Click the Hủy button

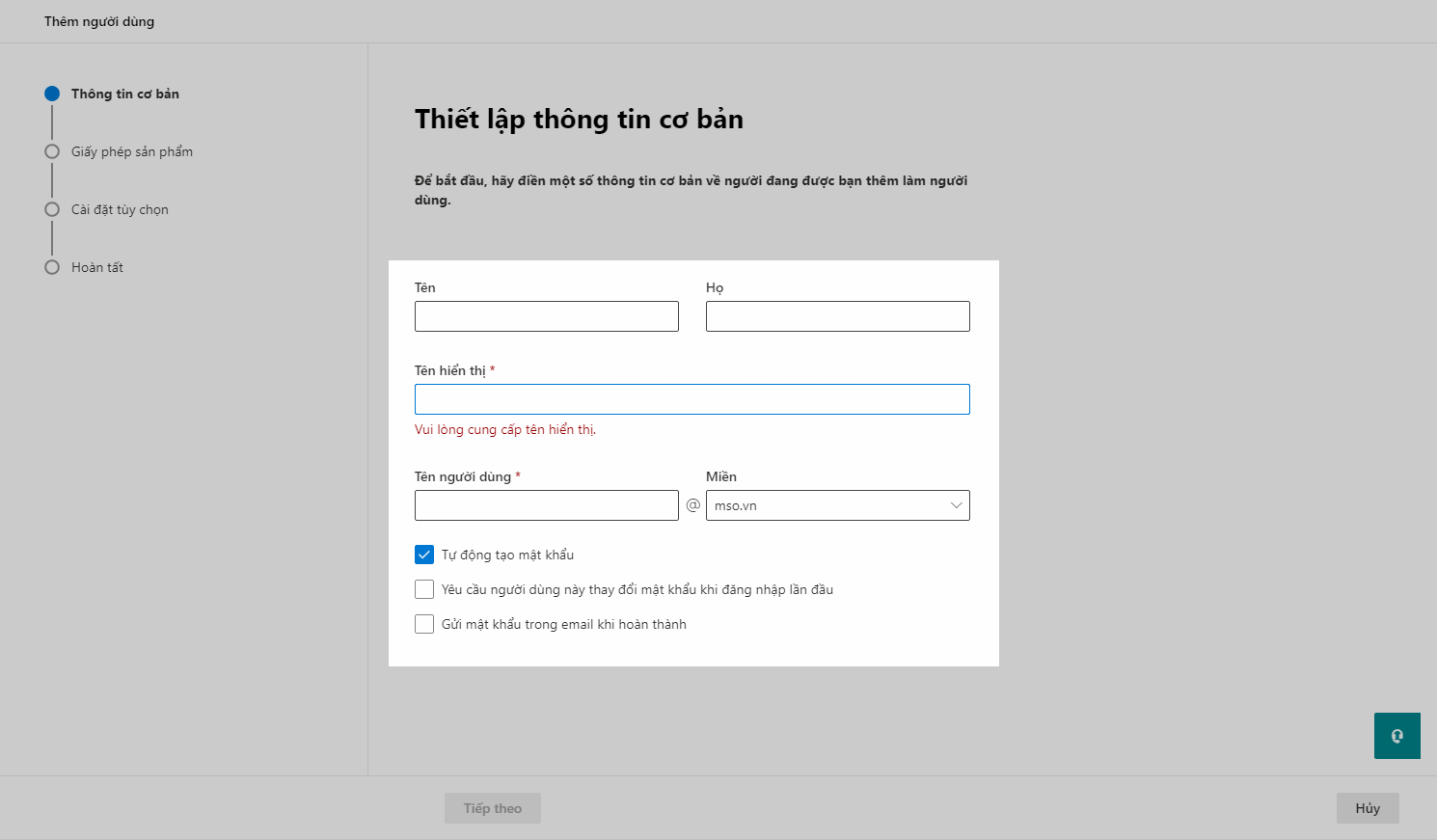click(1368, 808)
